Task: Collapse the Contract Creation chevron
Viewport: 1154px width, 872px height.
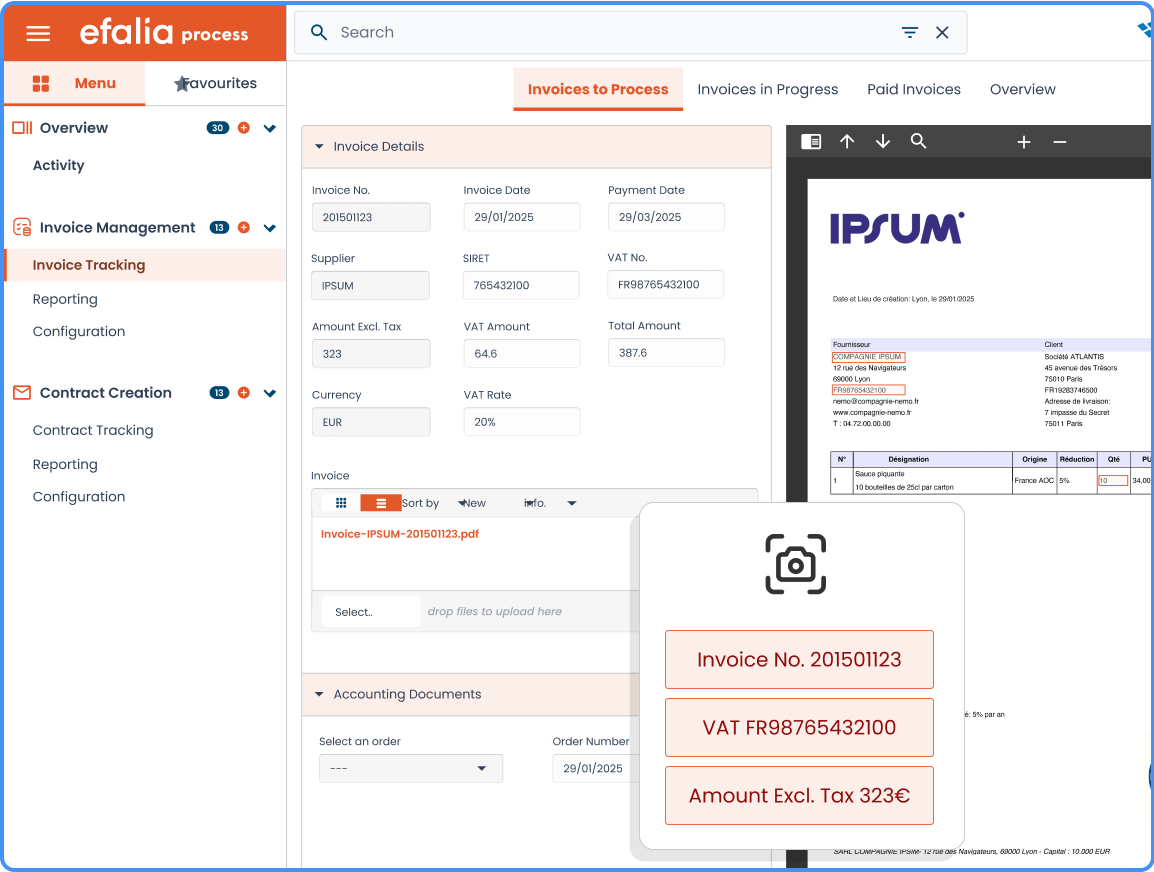Action: coord(269,394)
